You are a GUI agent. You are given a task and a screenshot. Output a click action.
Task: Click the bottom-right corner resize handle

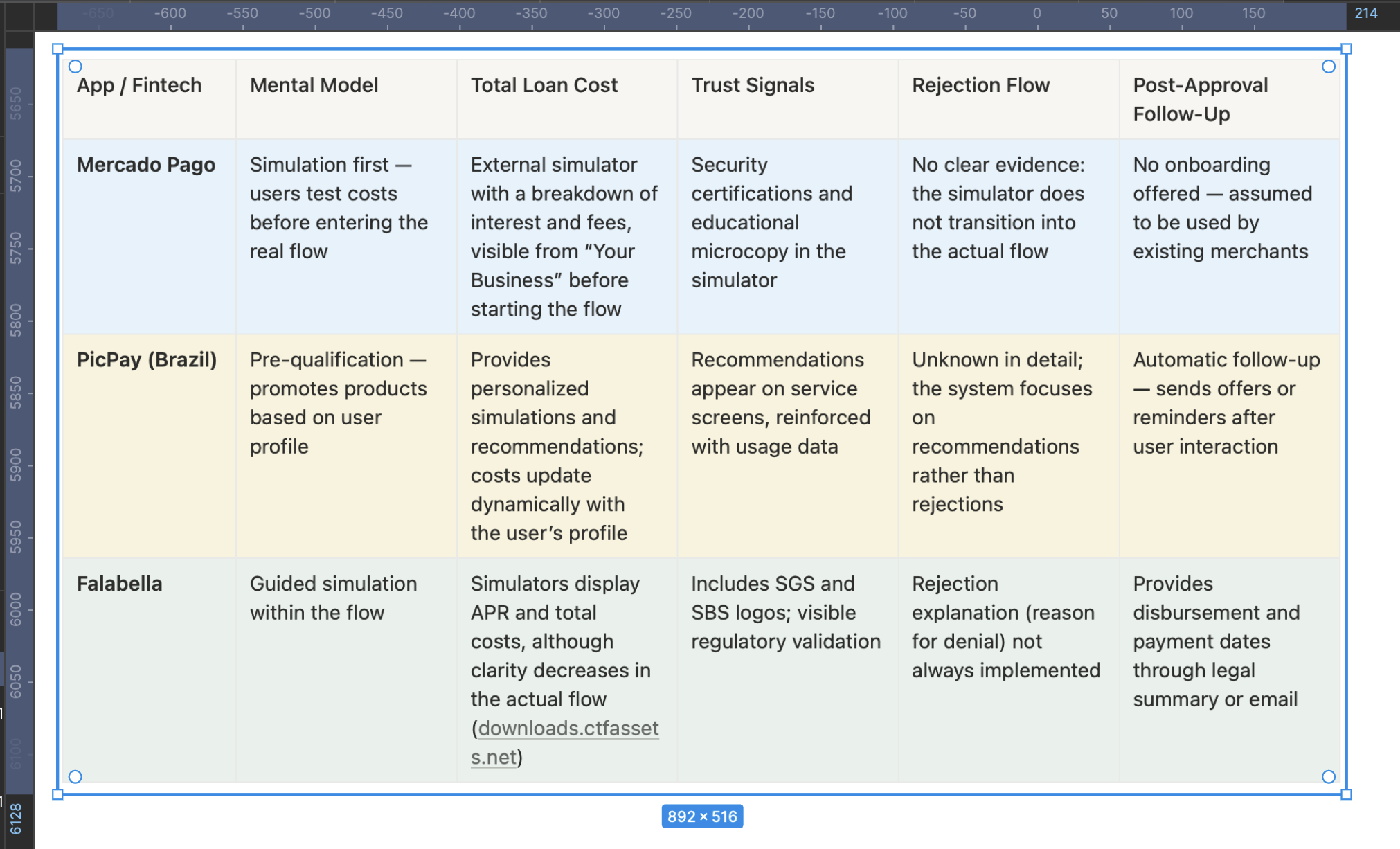(x=1346, y=794)
